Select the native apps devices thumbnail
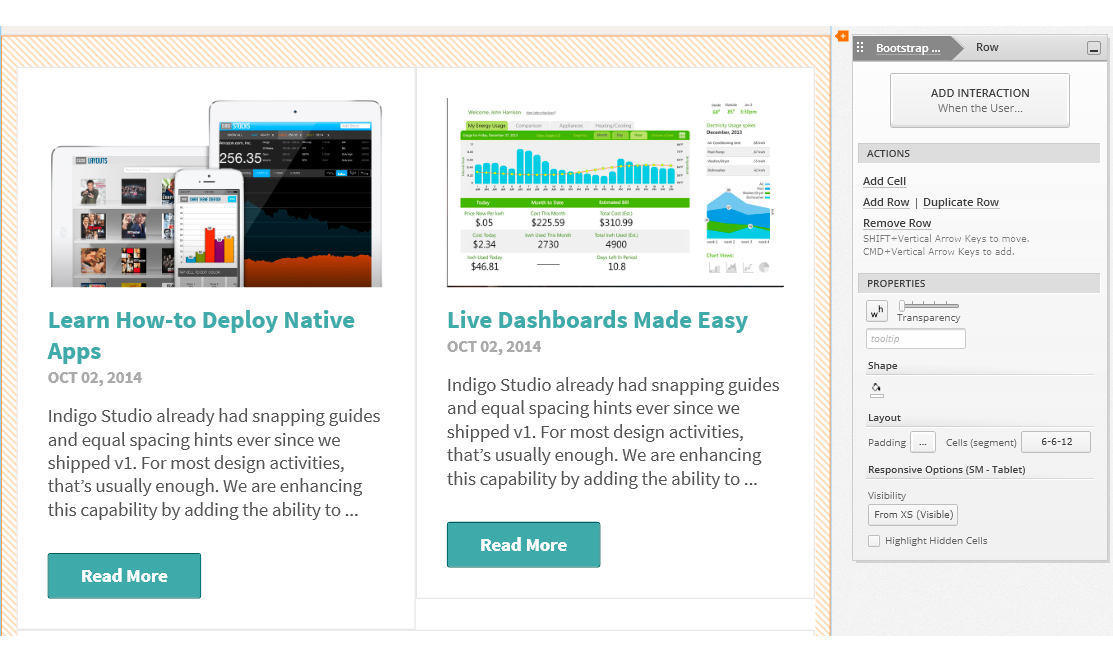Viewport: 1113px width, 659px height. [x=216, y=194]
